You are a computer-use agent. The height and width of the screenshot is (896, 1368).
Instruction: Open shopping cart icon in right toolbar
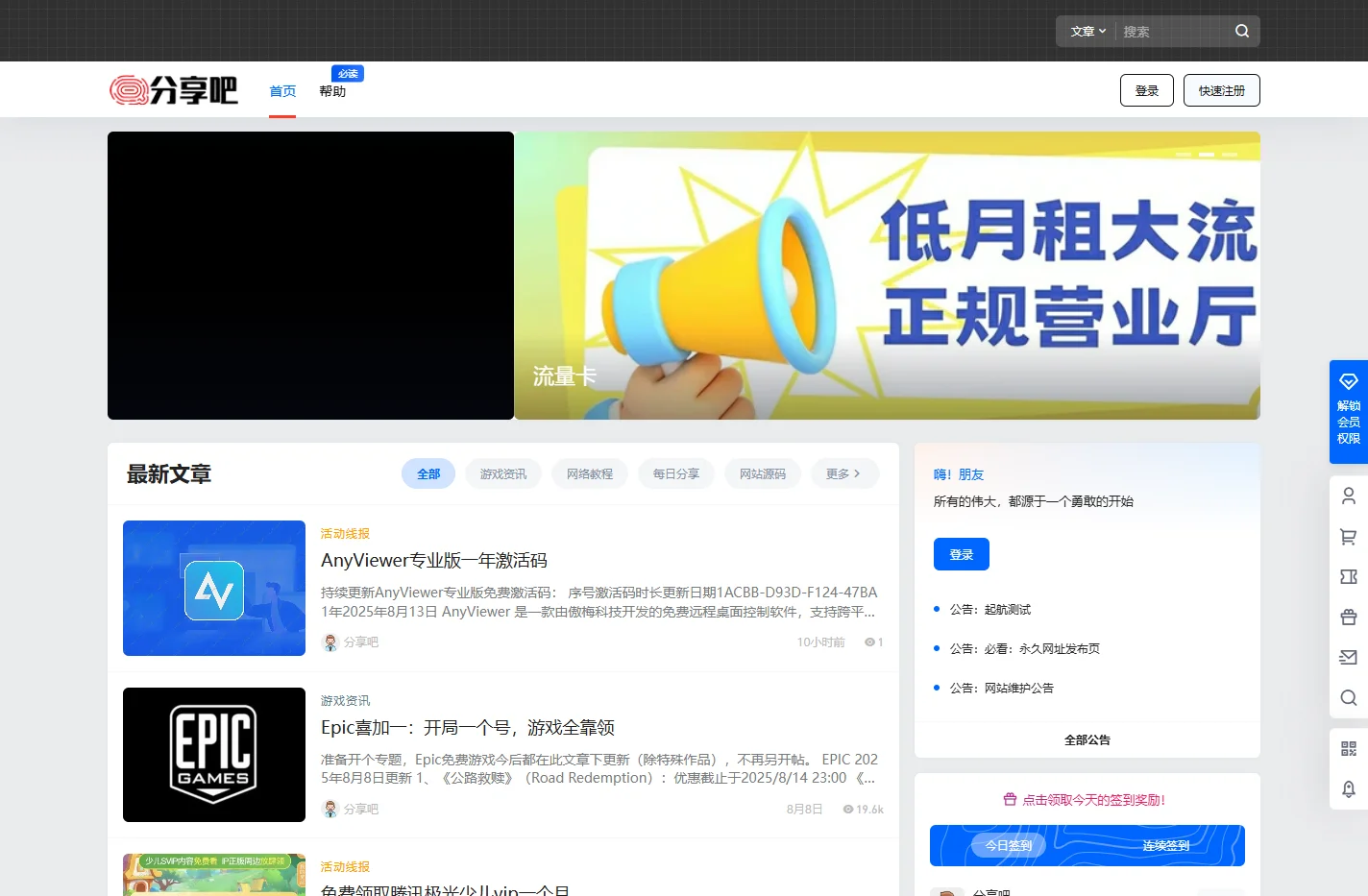pos(1349,537)
